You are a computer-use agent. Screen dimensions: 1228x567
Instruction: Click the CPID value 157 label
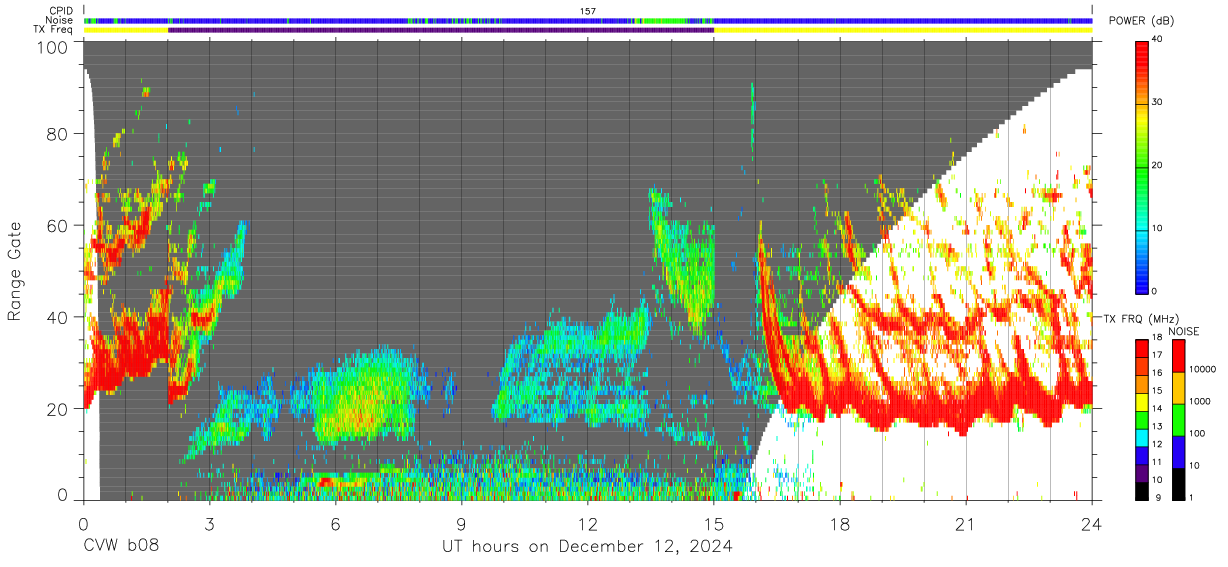[x=588, y=11]
